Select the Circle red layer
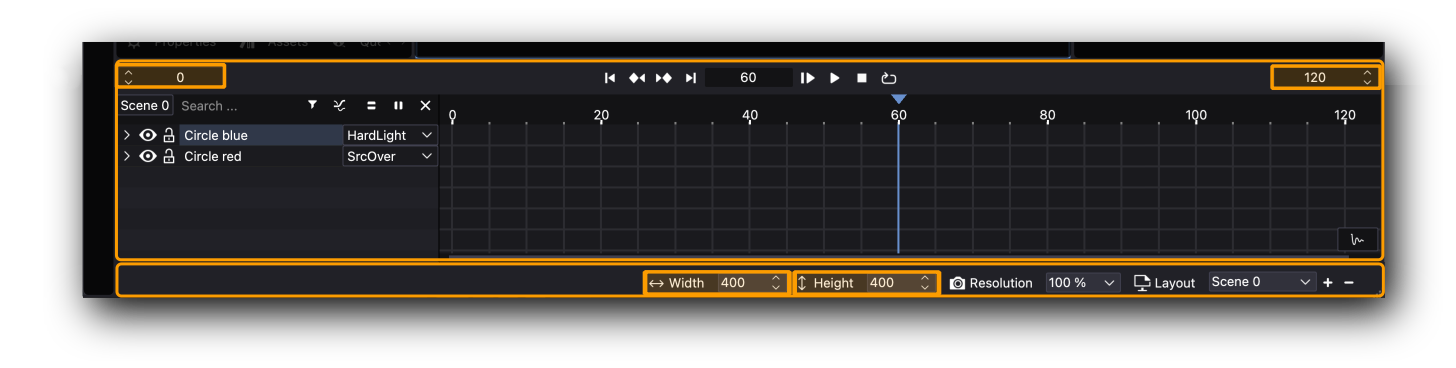Viewport: 1456px width, 368px height. [213, 156]
